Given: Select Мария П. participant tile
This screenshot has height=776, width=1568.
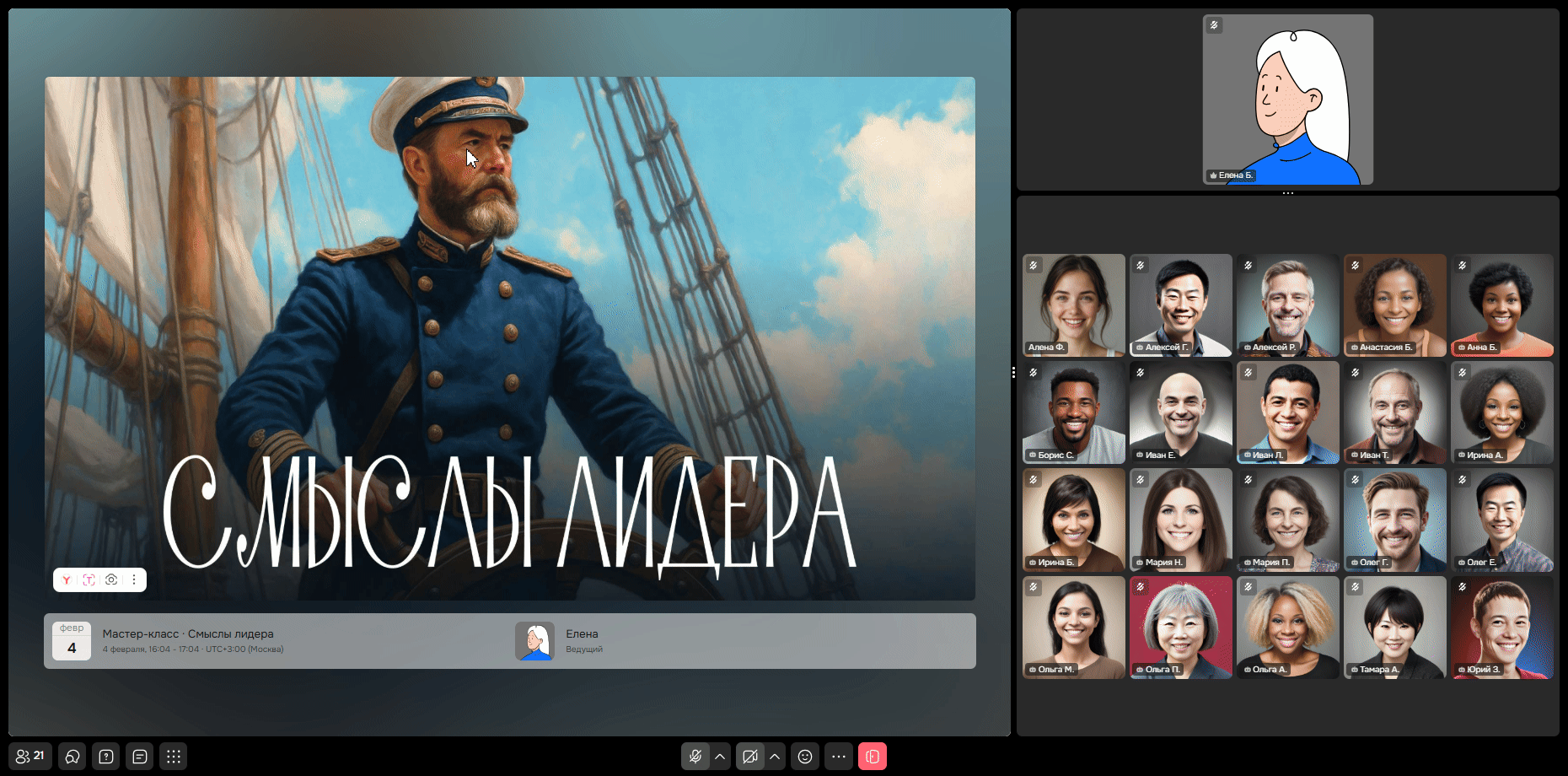Looking at the screenshot, I should (x=1288, y=520).
